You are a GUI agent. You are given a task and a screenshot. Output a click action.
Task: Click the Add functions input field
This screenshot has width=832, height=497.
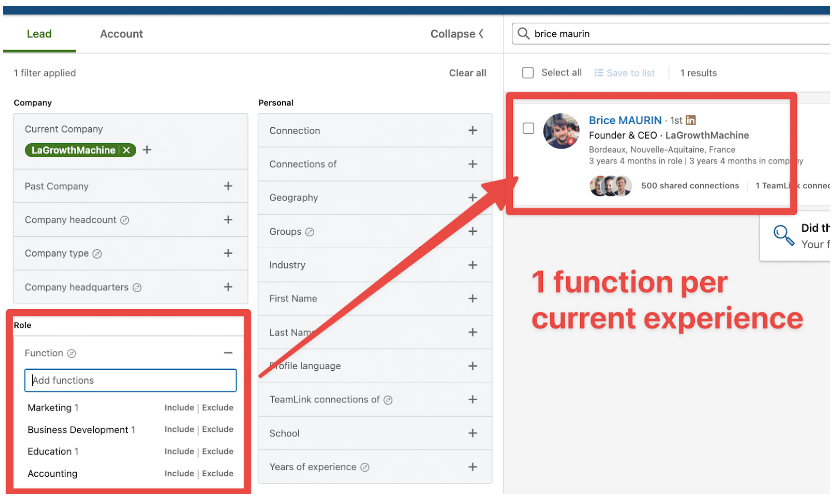(x=130, y=381)
